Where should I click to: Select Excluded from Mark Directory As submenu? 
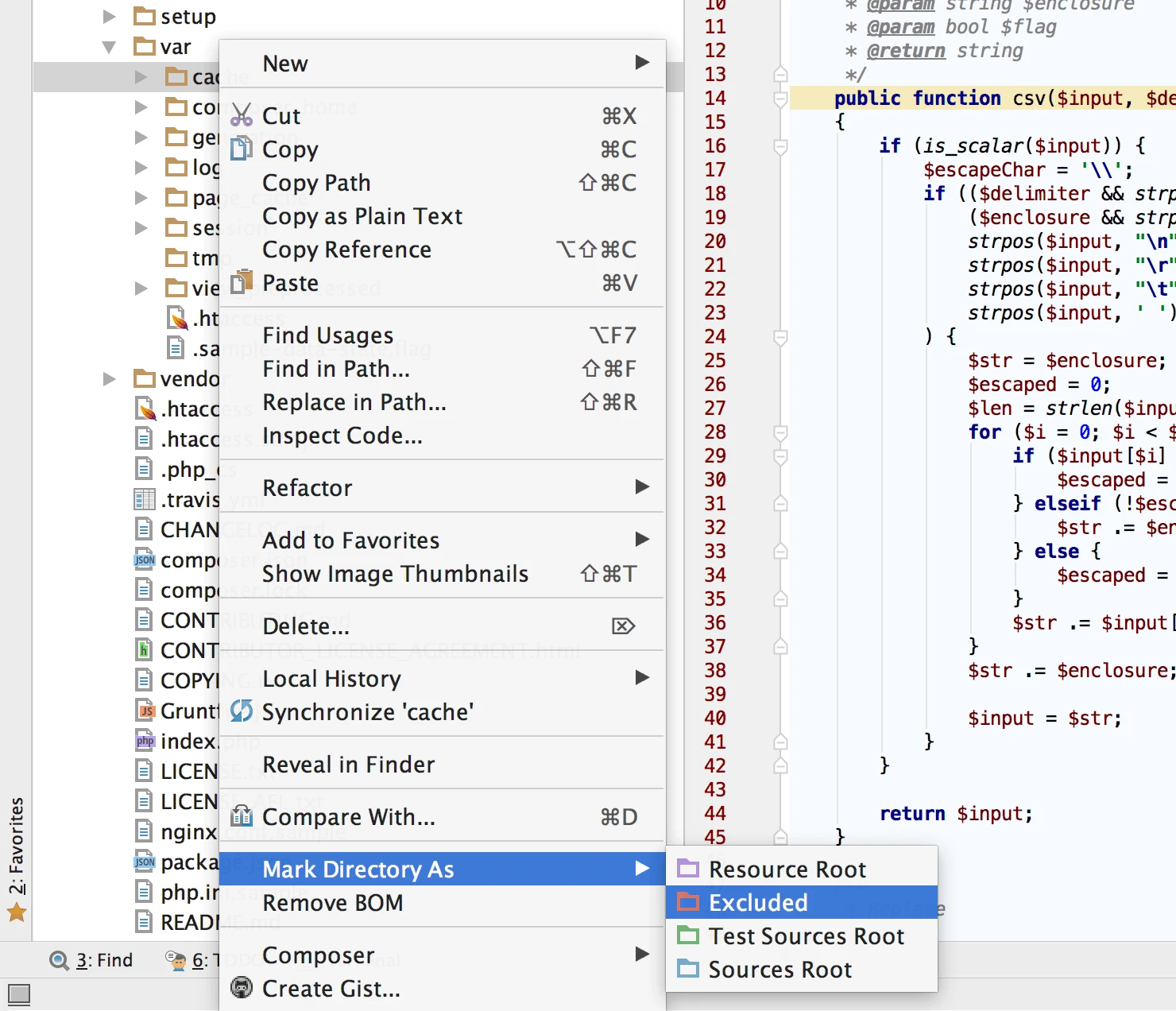[x=758, y=902]
